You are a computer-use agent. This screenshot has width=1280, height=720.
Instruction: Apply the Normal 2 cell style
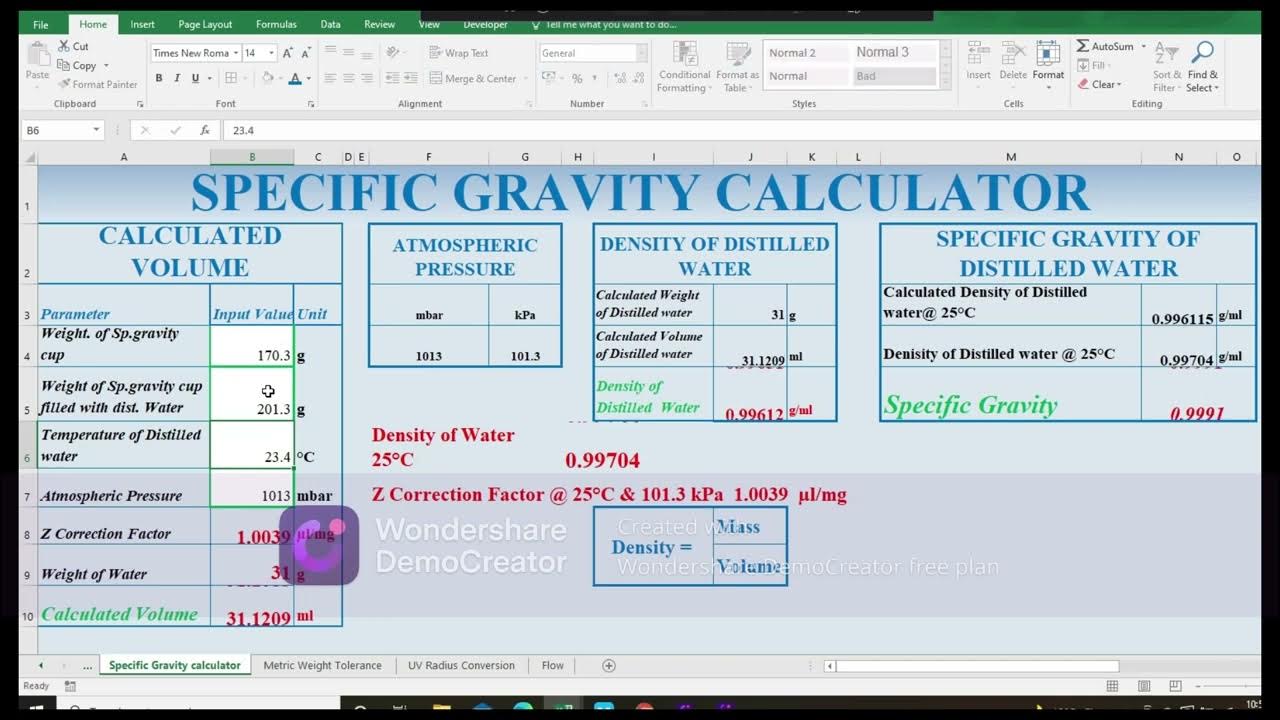[806, 53]
